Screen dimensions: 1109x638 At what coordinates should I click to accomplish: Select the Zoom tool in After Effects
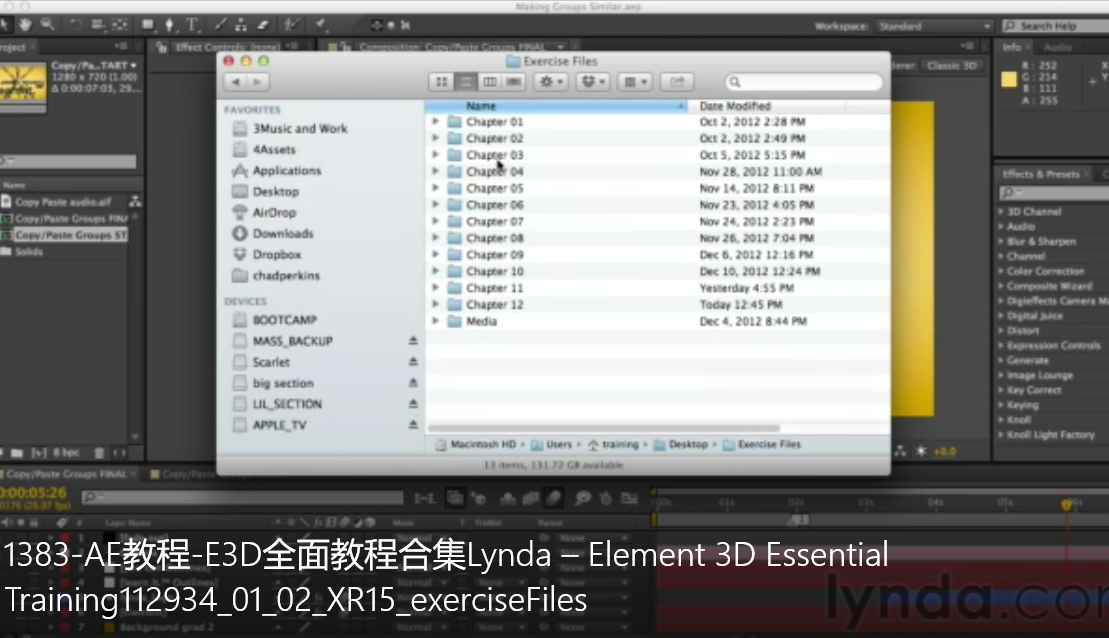(x=47, y=25)
